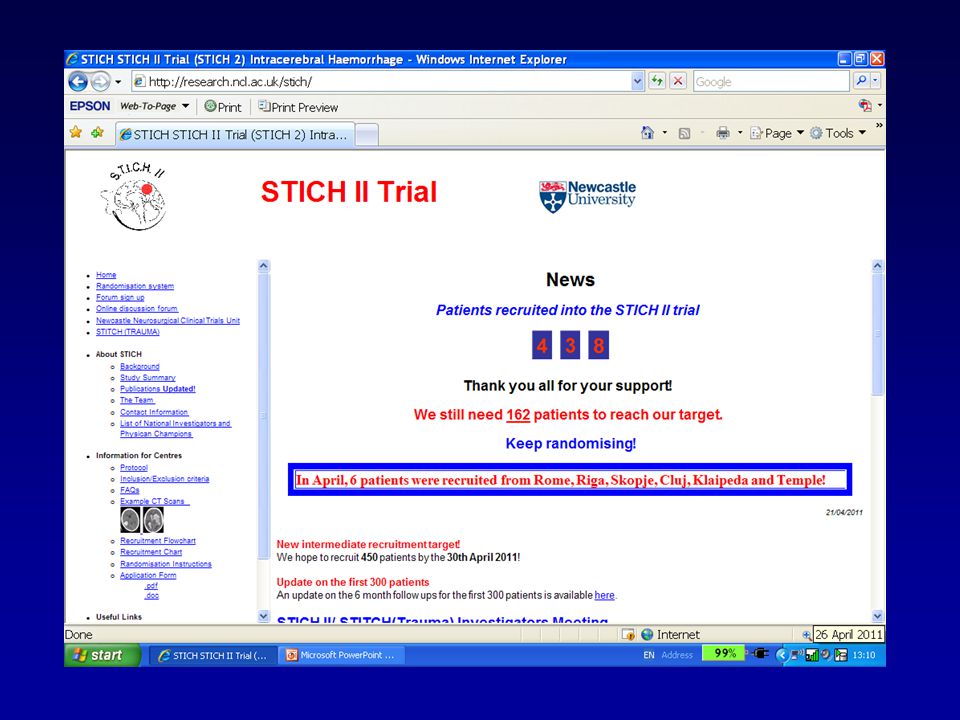Click the news frame scroll-up arrow
This screenshot has width=960, height=720.
click(877, 266)
